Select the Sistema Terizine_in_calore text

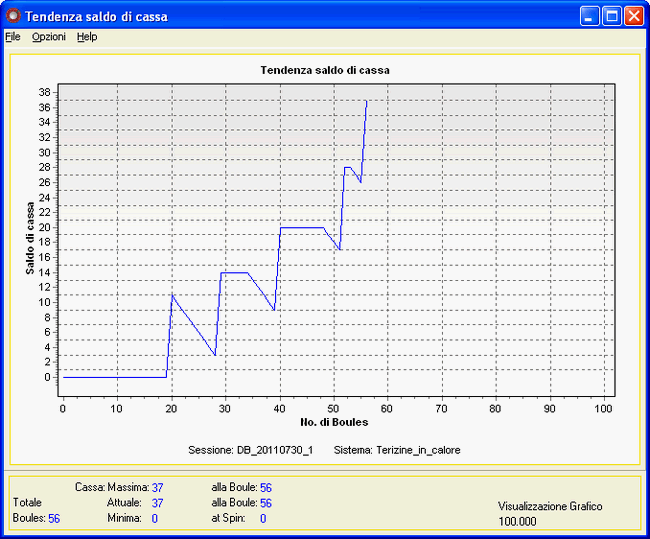pos(397,450)
